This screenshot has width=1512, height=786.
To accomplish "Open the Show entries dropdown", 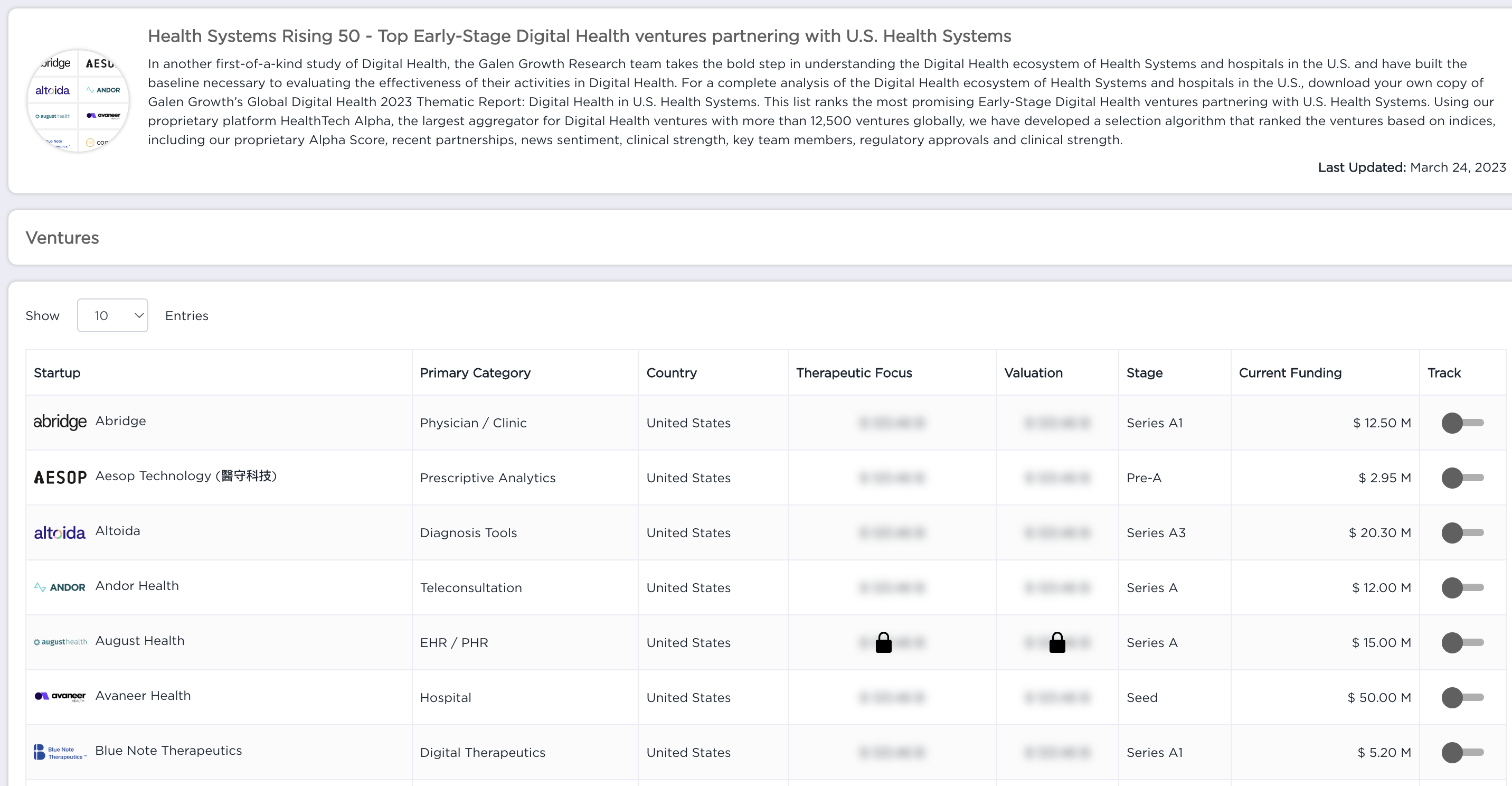I will 112,315.
